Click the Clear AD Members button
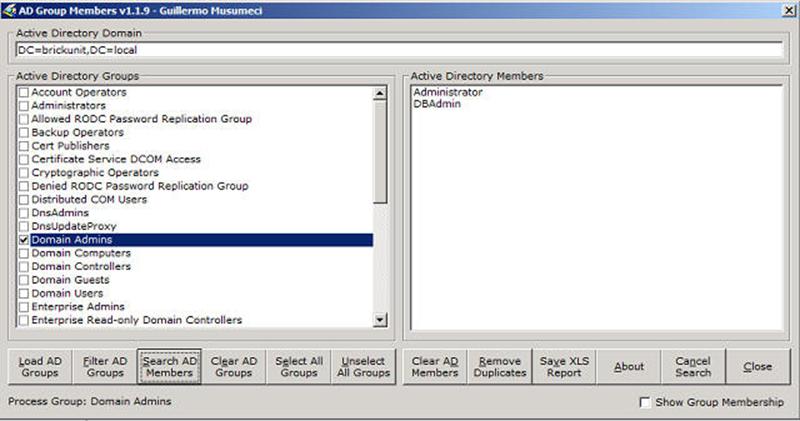800x421 pixels. click(435, 367)
